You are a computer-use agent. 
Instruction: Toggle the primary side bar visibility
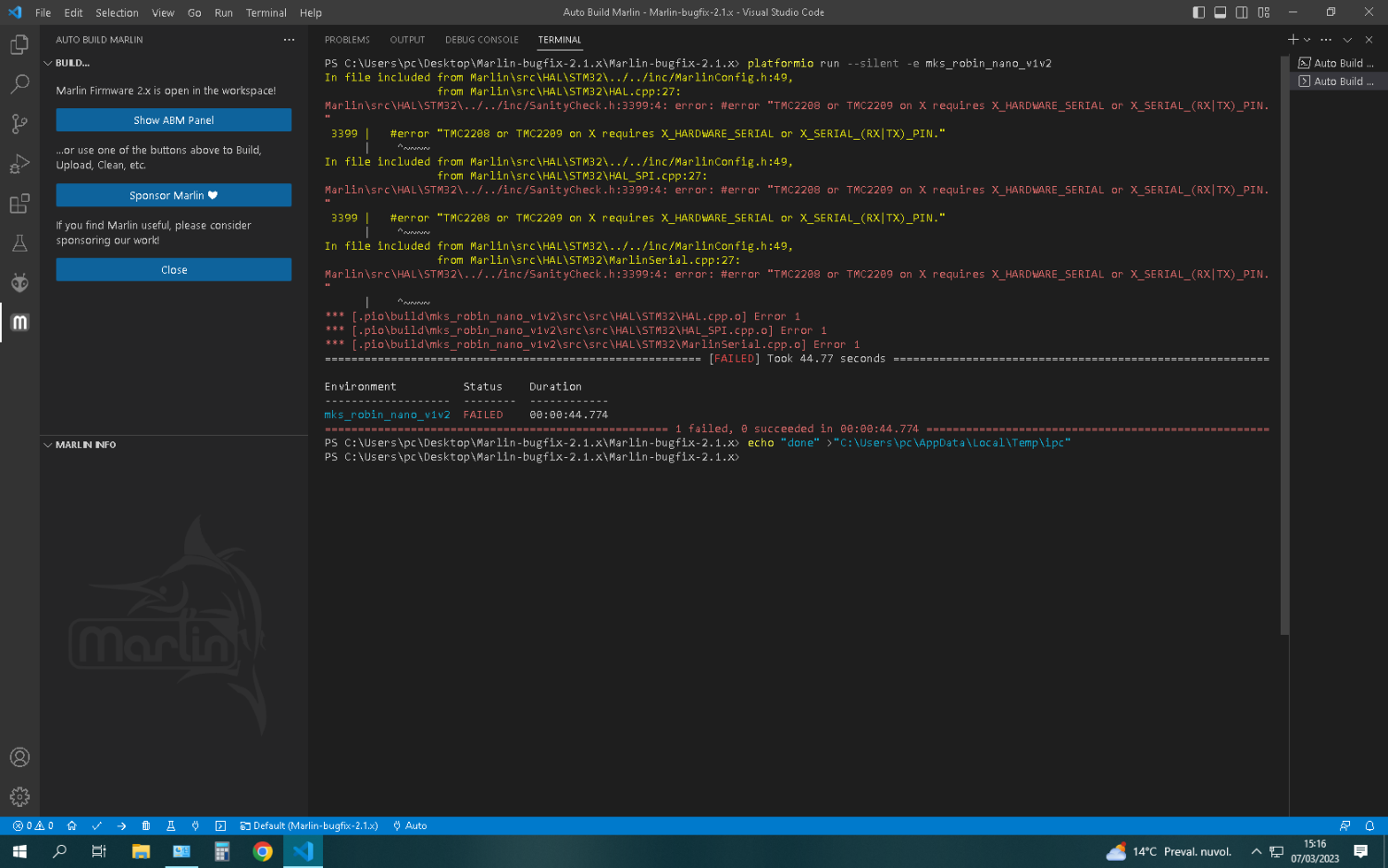click(x=1198, y=12)
